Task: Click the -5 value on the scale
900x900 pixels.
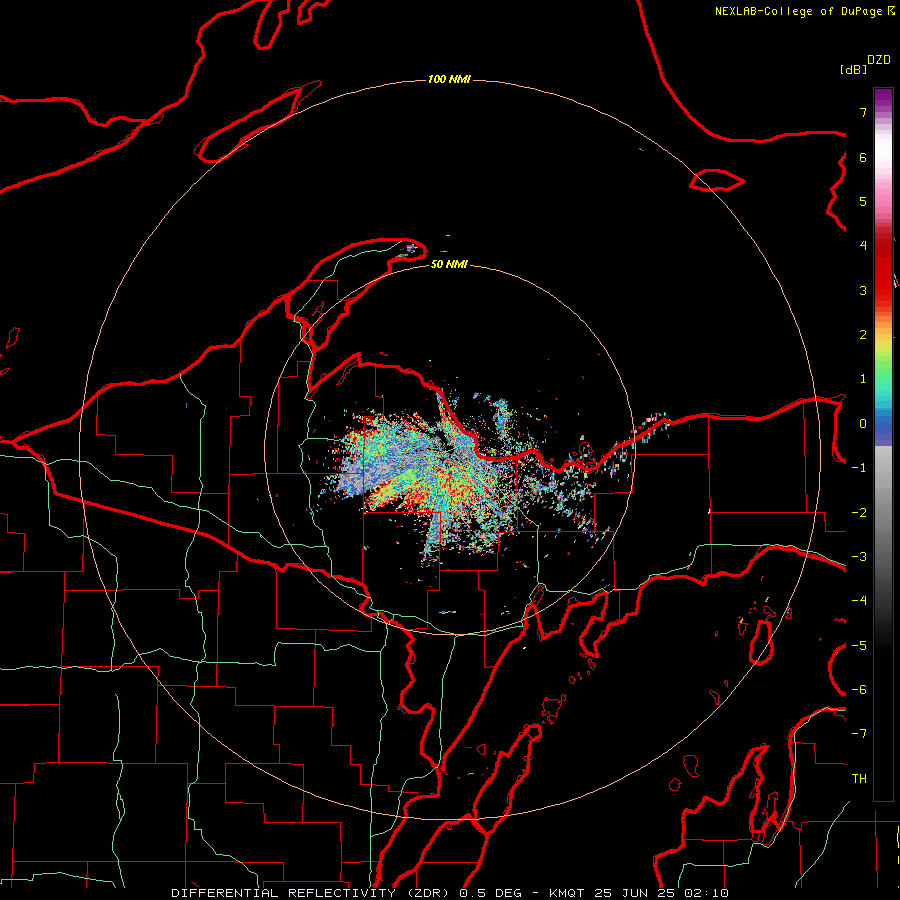Action: tap(859, 646)
